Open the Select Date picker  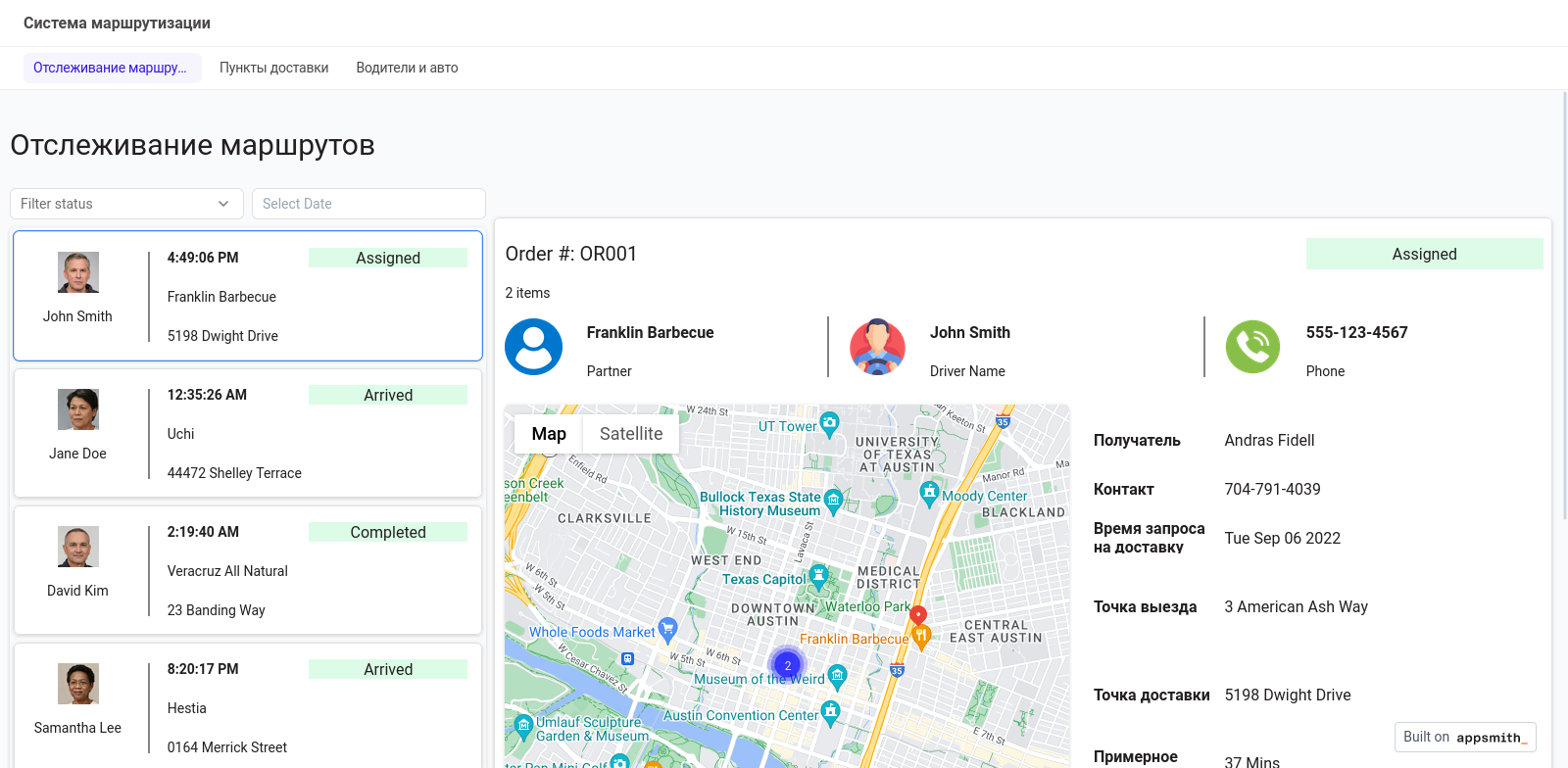point(368,204)
